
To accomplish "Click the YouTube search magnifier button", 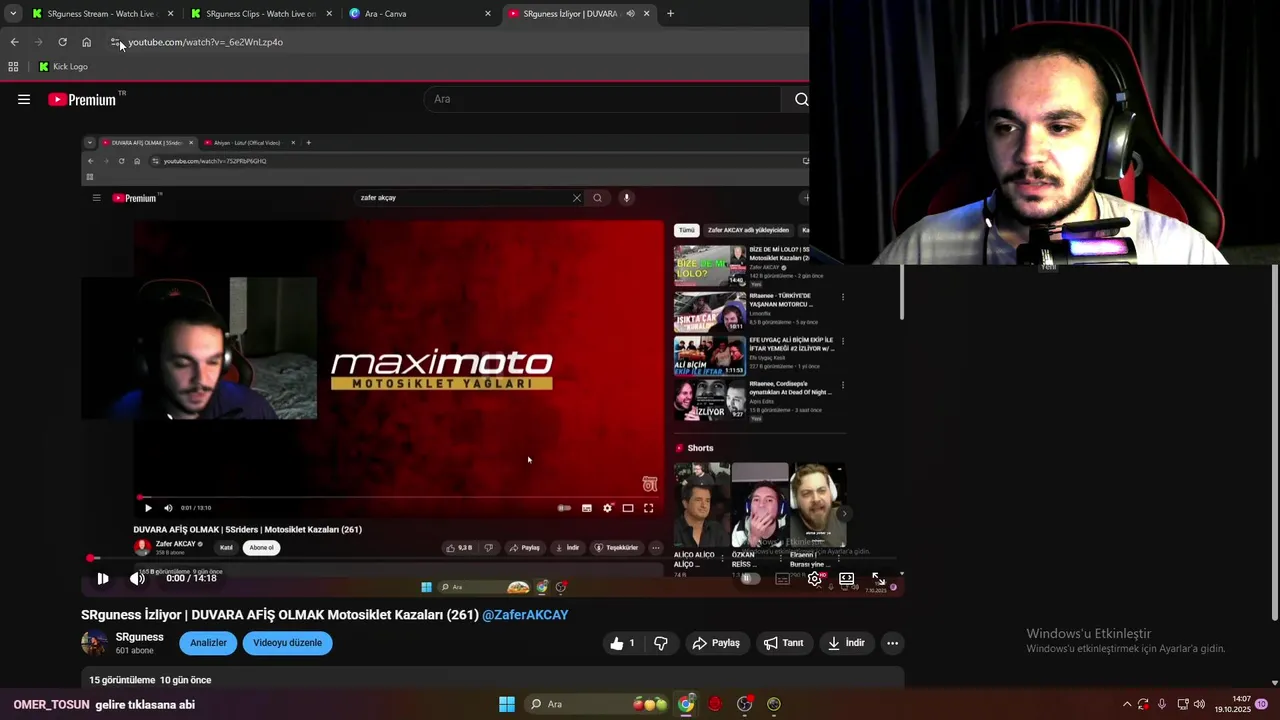I will (801, 99).
